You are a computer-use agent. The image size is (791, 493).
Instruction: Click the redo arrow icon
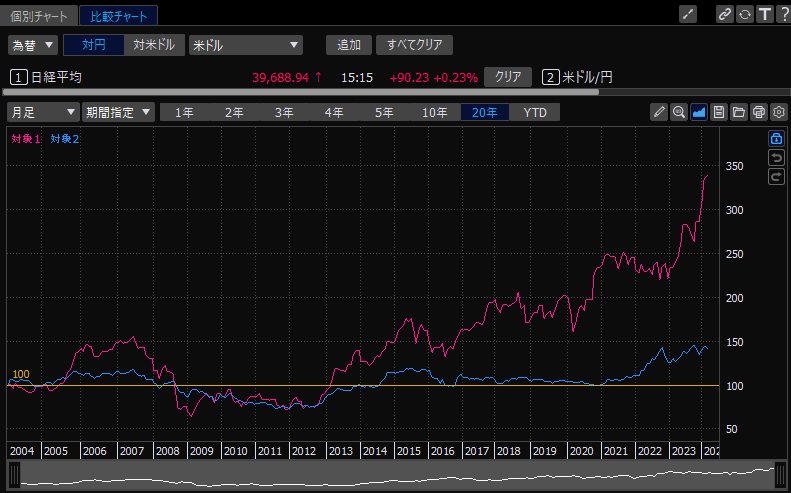tap(776, 177)
